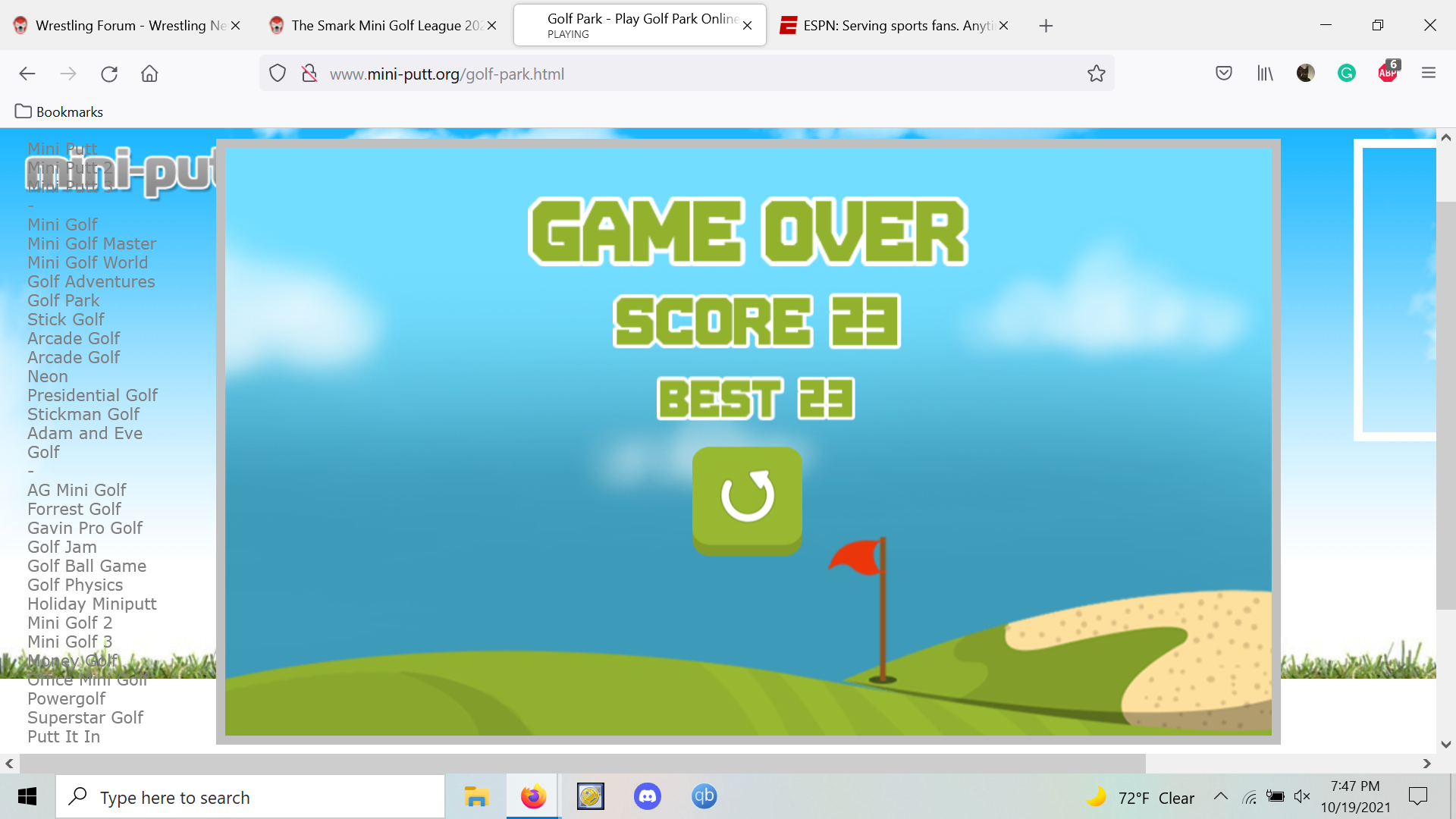This screenshot has width=1456, height=819.
Task: Open the Presidential Golf link
Action: click(93, 395)
